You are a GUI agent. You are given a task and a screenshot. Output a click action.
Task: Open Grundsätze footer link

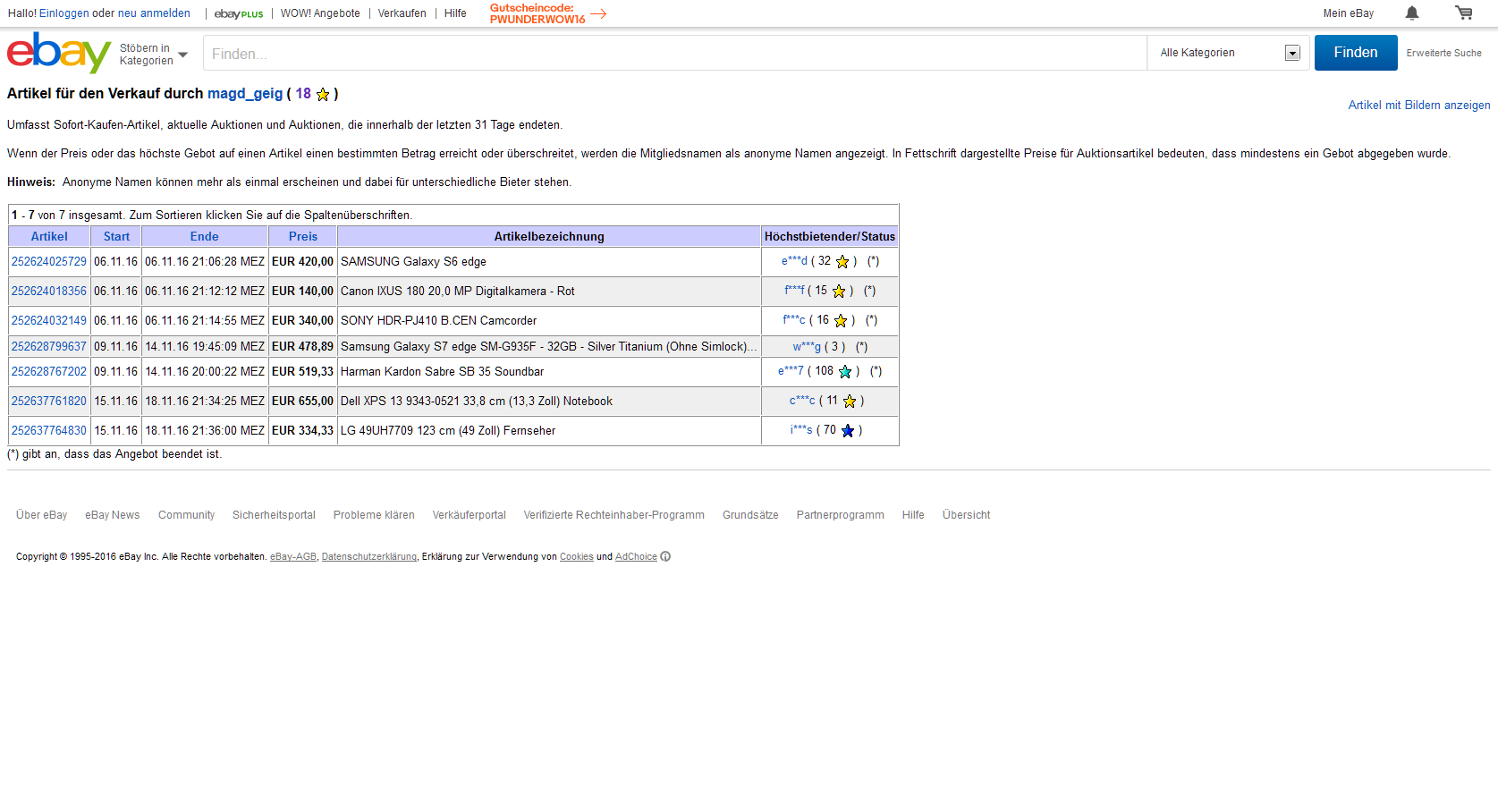[750, 515]
